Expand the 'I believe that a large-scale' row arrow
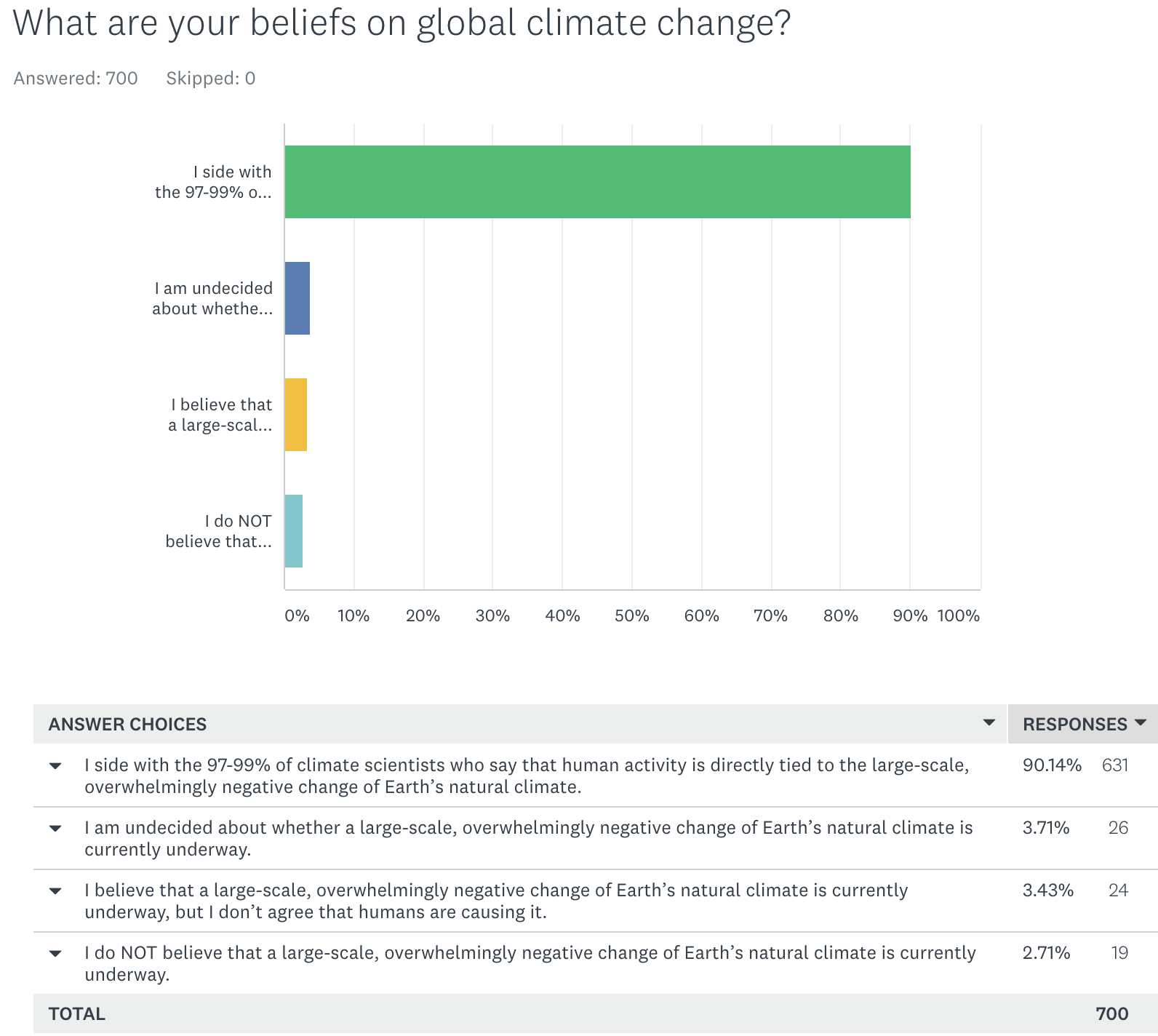The height and width of the screenshot is (1036, 1158). pyautogui.click(x=55, y=891)
